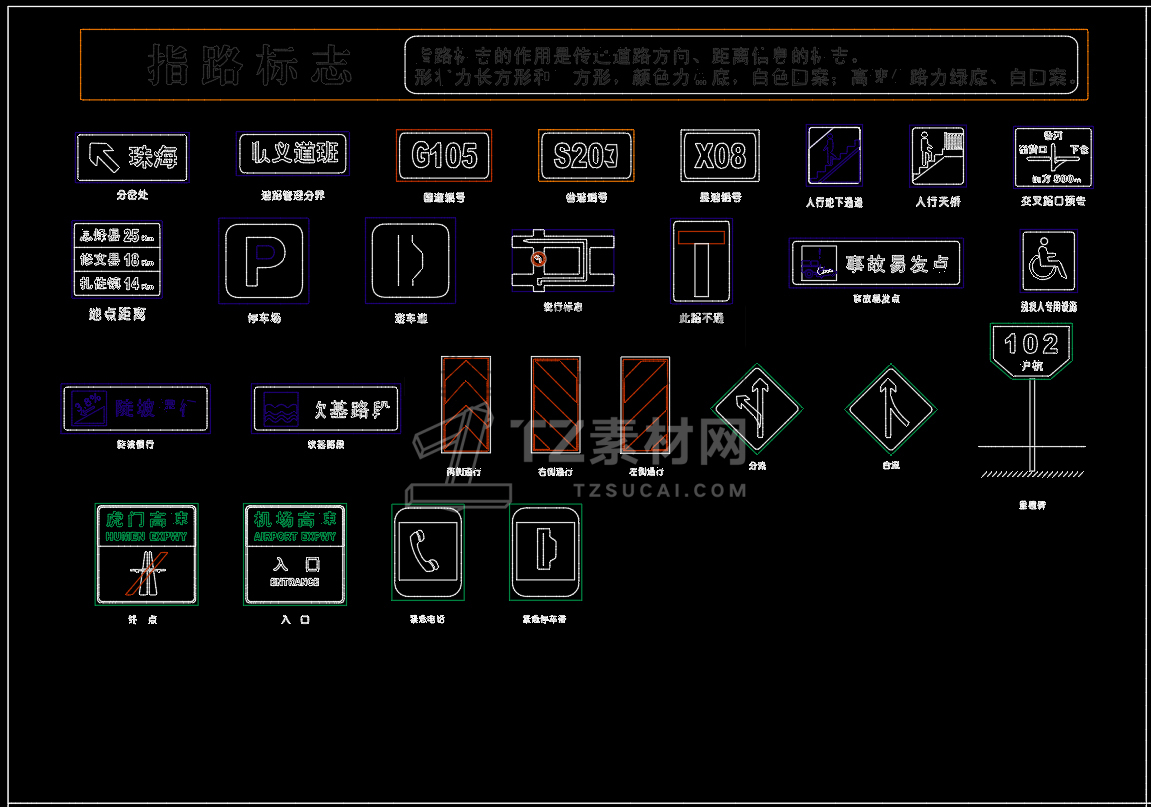Select the emergency telephone sign

point(428,552)
